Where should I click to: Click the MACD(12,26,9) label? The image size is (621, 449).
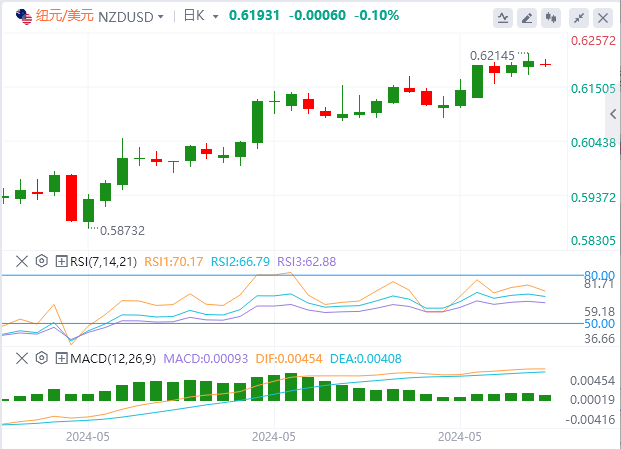[x=113, y=359]
